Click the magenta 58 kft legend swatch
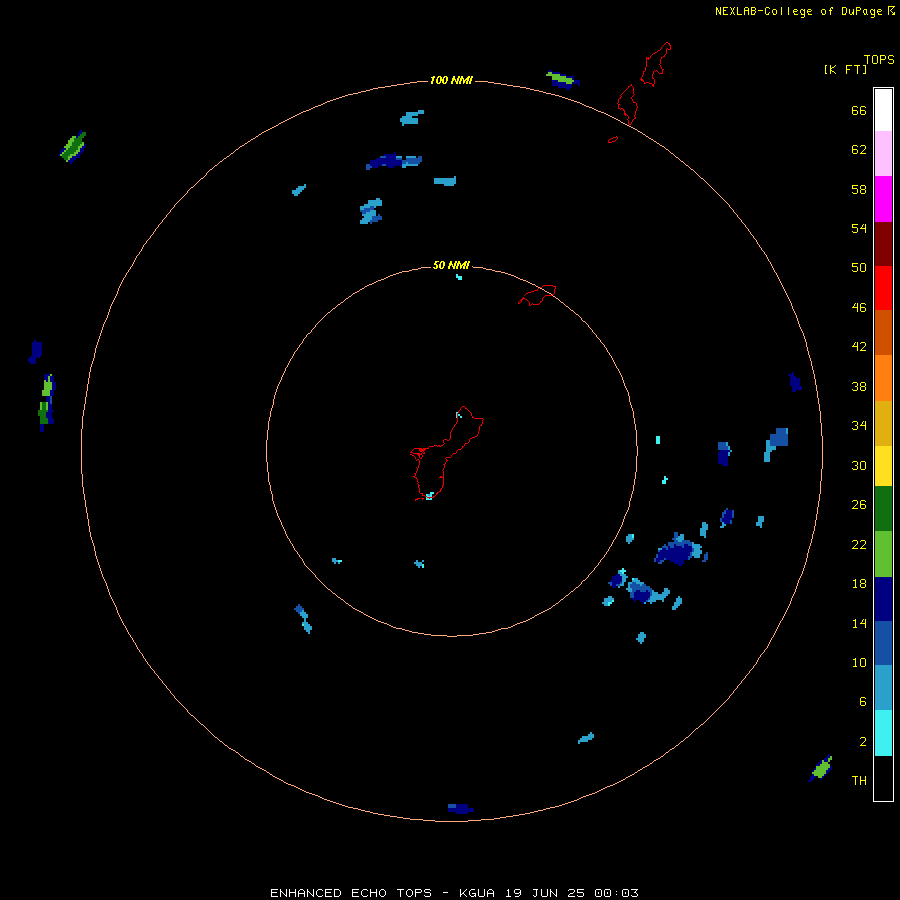Image resolution: width=900 pixels, height=900 pixels. click(883, 199)
